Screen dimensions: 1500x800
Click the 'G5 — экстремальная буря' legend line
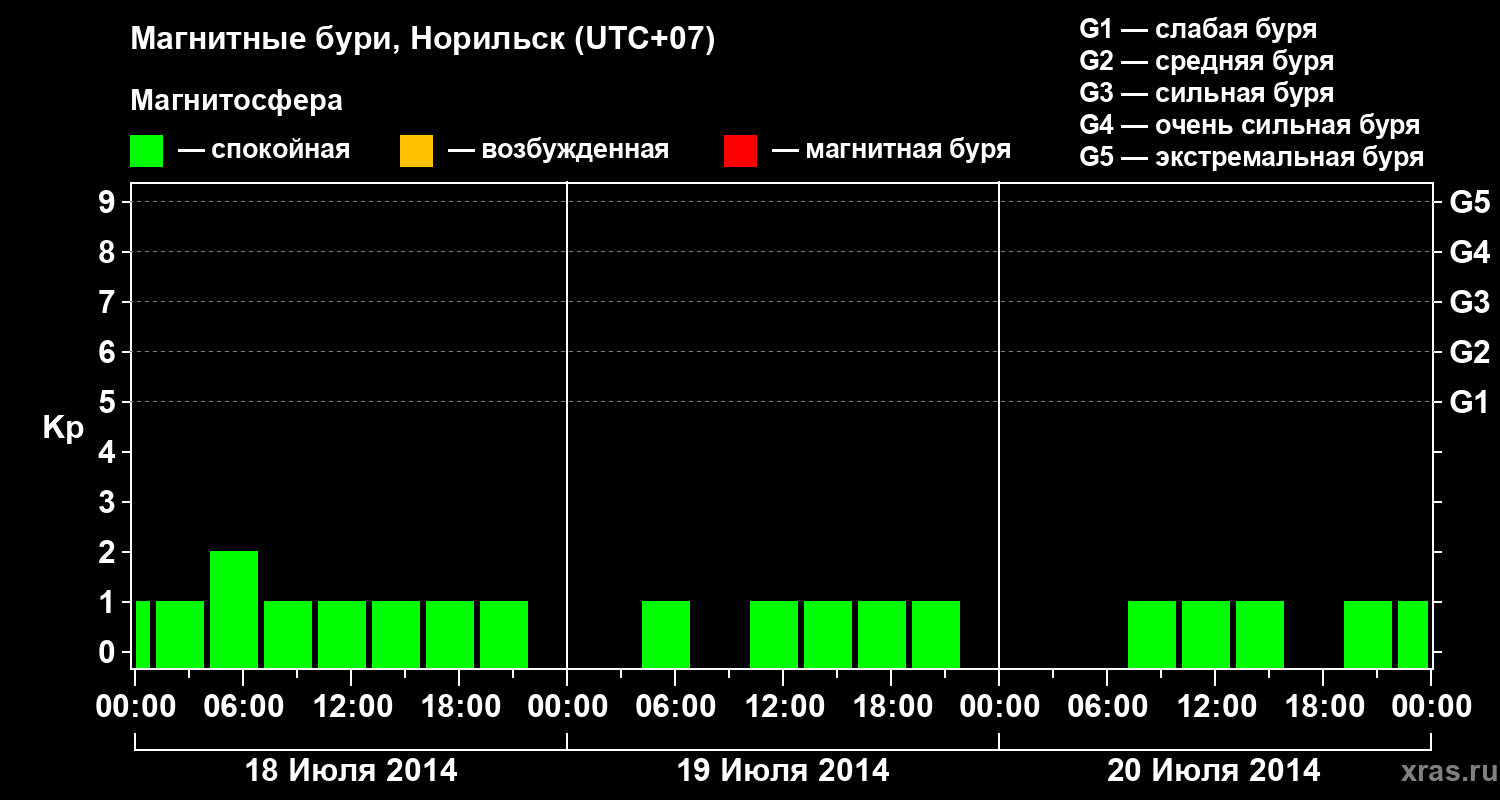pos(1252,158)
